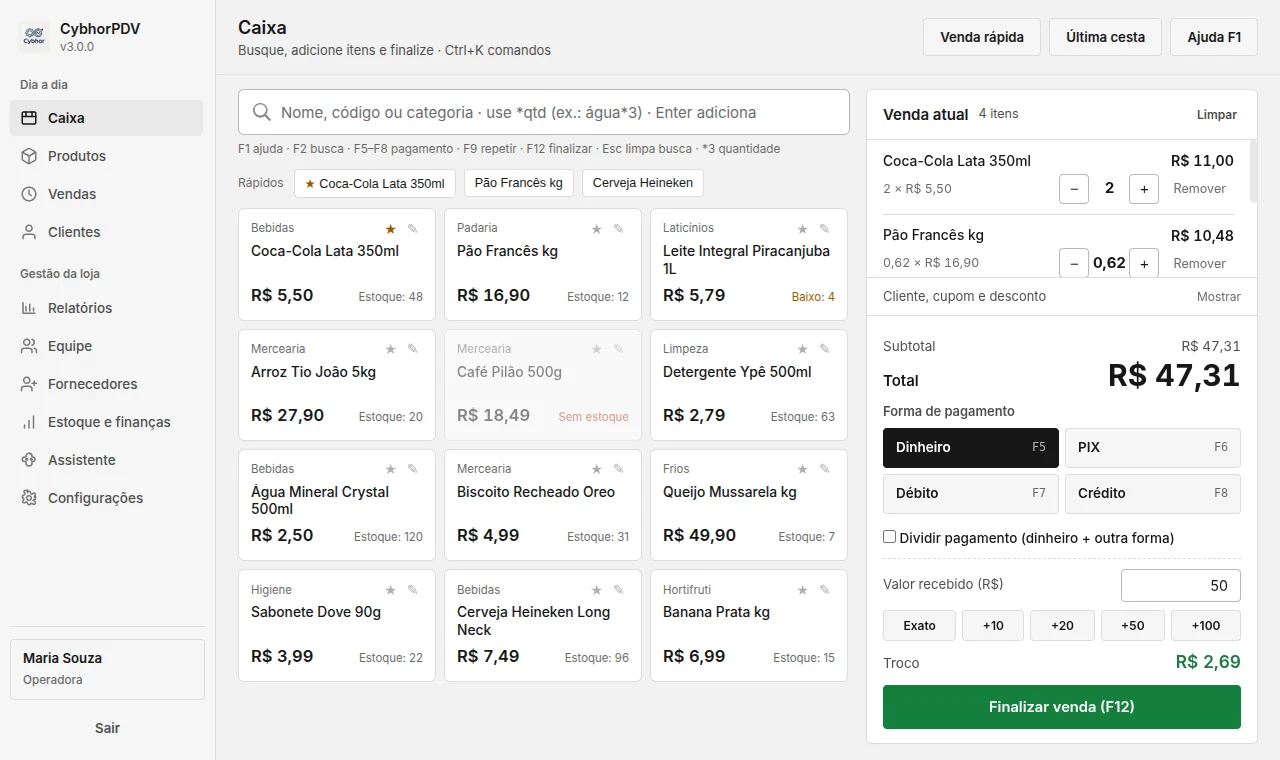Screen dimensions: 1280x760
Task: Select PIX as payment method
Action: 1152,448
